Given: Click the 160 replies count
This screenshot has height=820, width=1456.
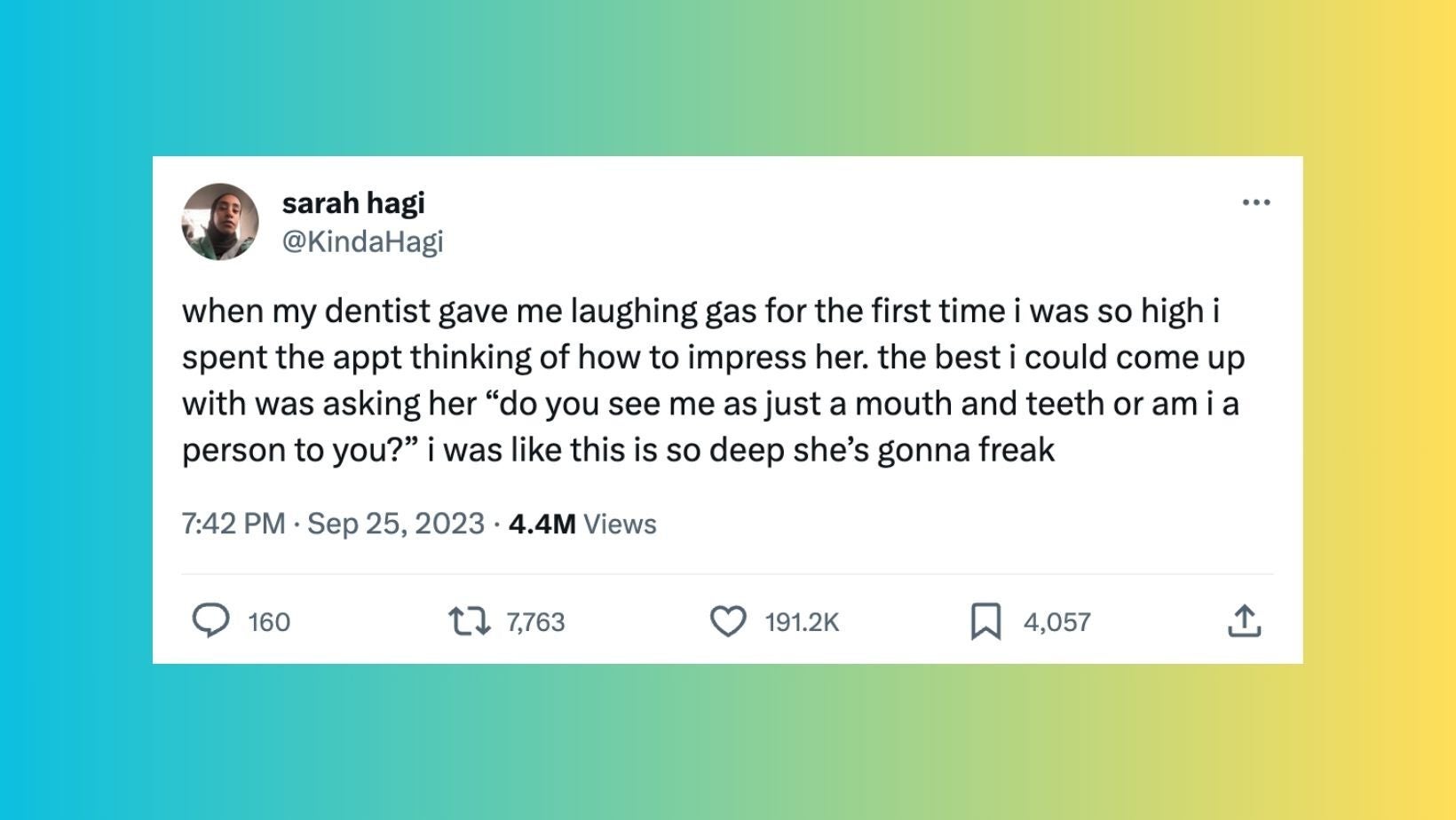Looking at the screenshot, I should pyautogui.click(x=269, y=622).
